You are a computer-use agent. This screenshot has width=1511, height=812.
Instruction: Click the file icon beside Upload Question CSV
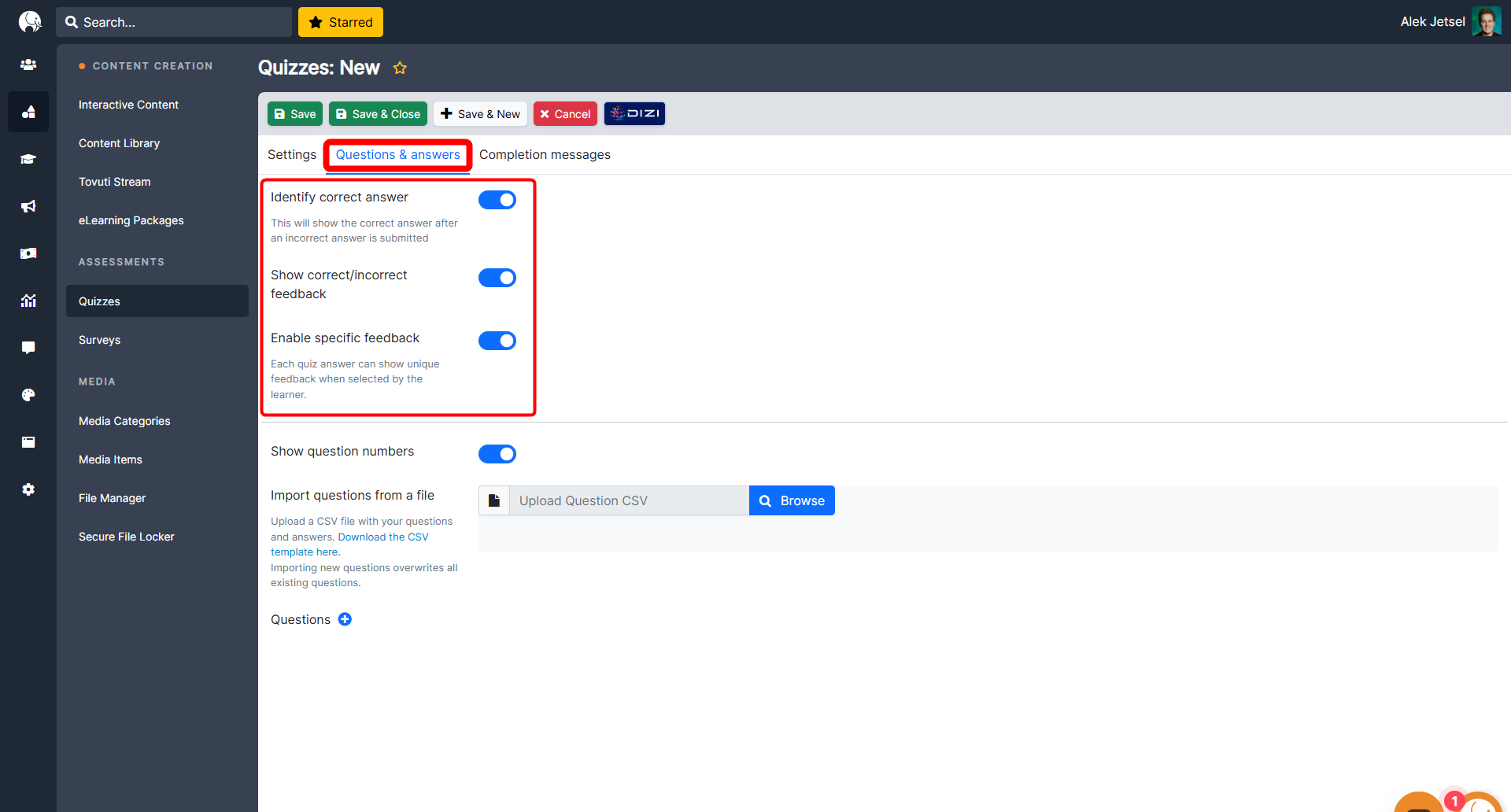pos(494,500)
